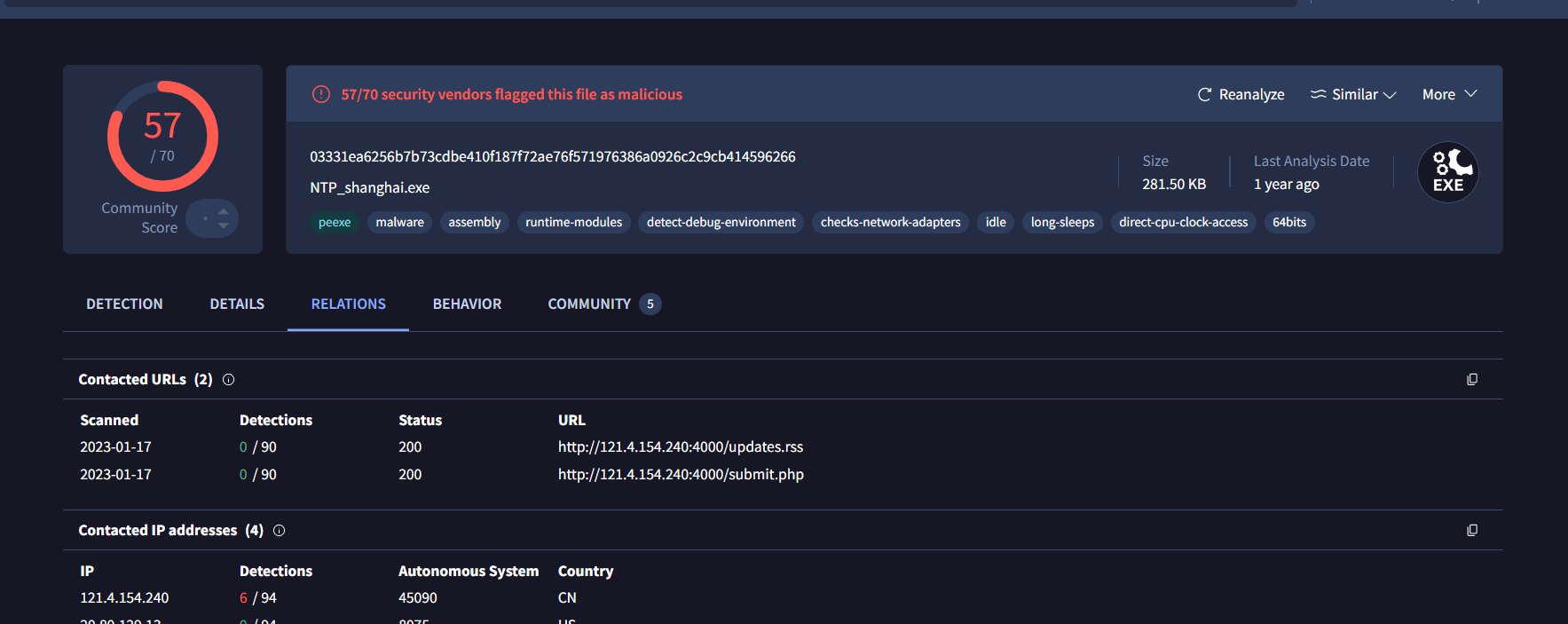Upvote the community score
1568x624 pixels.
click(224, 211)
